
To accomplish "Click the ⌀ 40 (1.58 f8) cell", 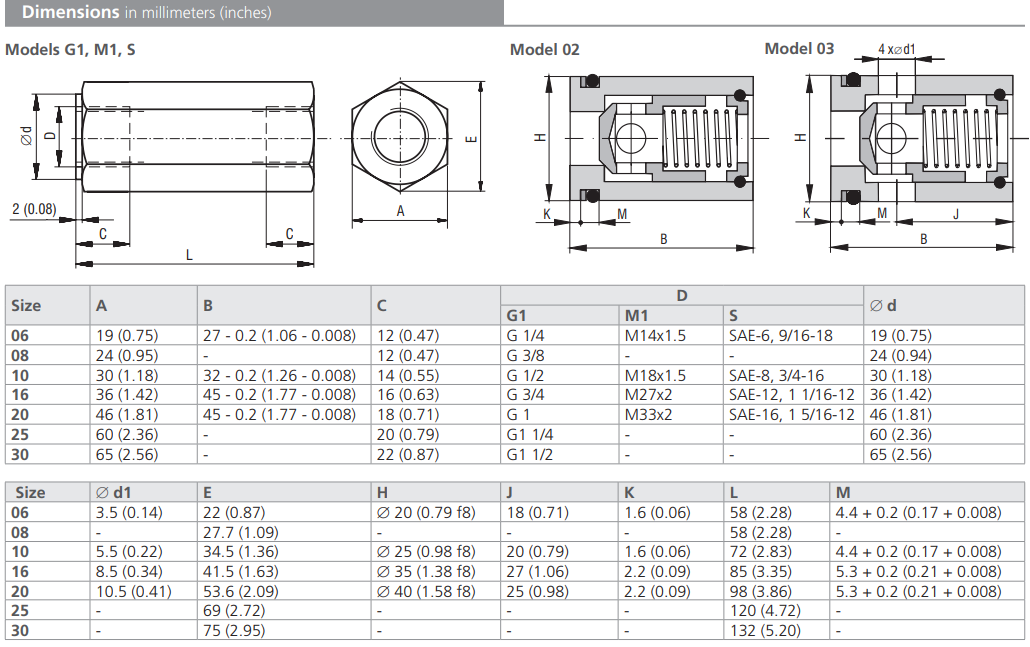I will [426, 591].
